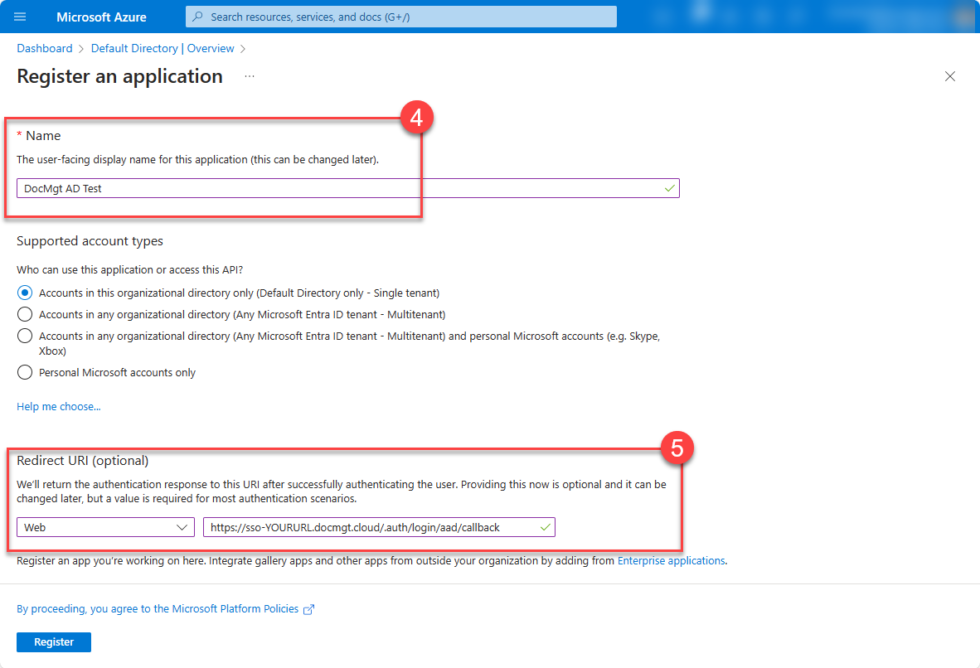Click the green checkmark in the Name field

pos(671,187)
